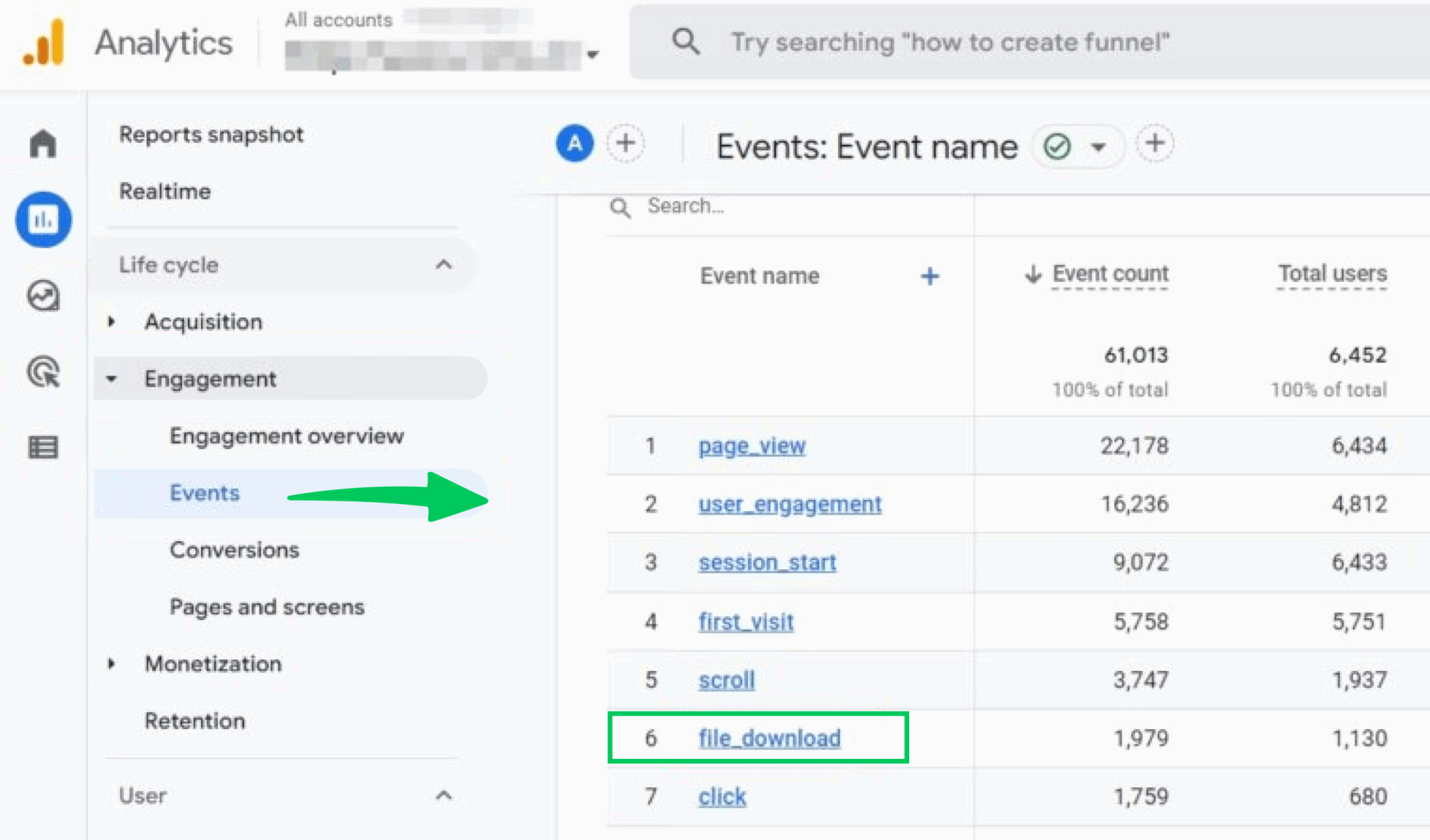Screen dimensions: 1430x840
Task: Click the green checkmark chip beside Event name
Action: coord(1057,147)
